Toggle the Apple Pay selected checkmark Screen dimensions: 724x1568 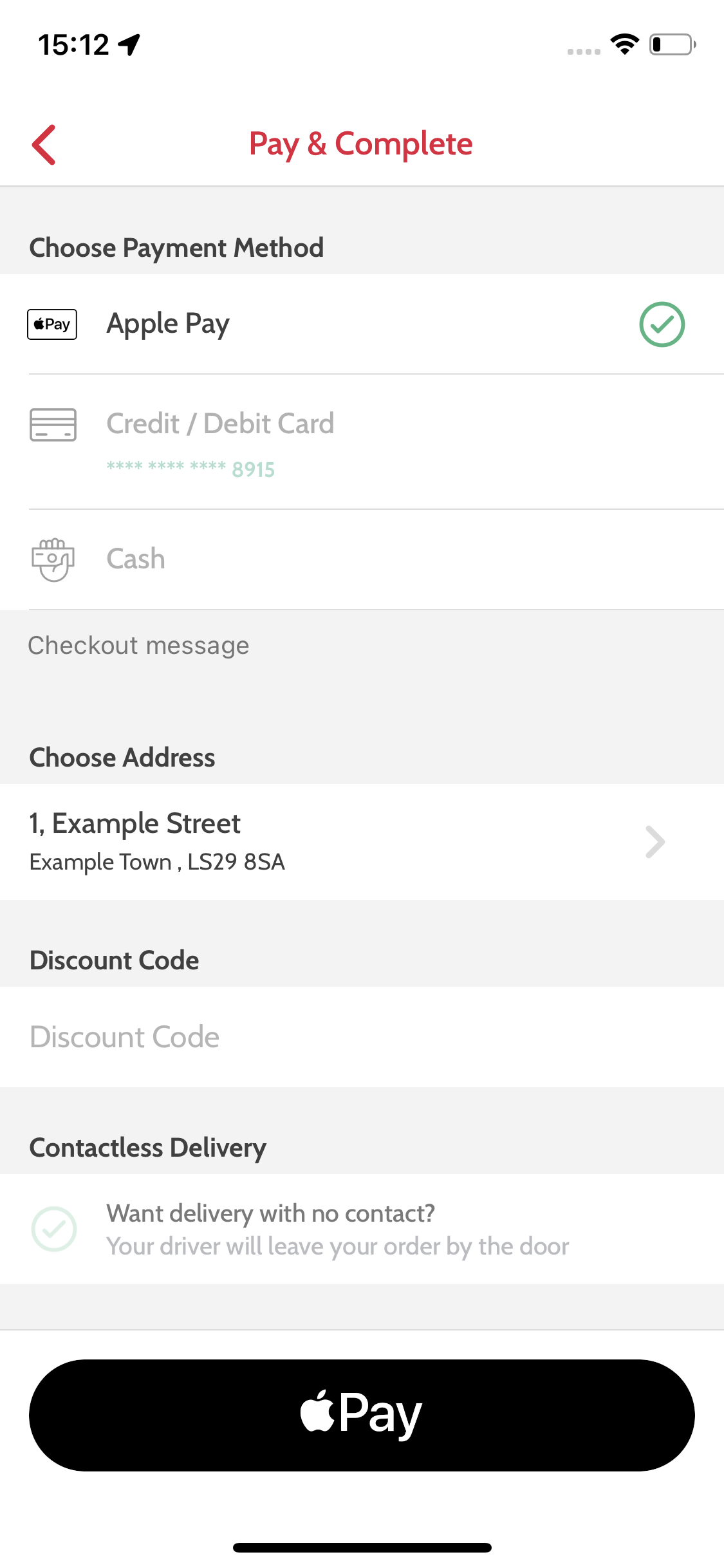pos(662,324)
